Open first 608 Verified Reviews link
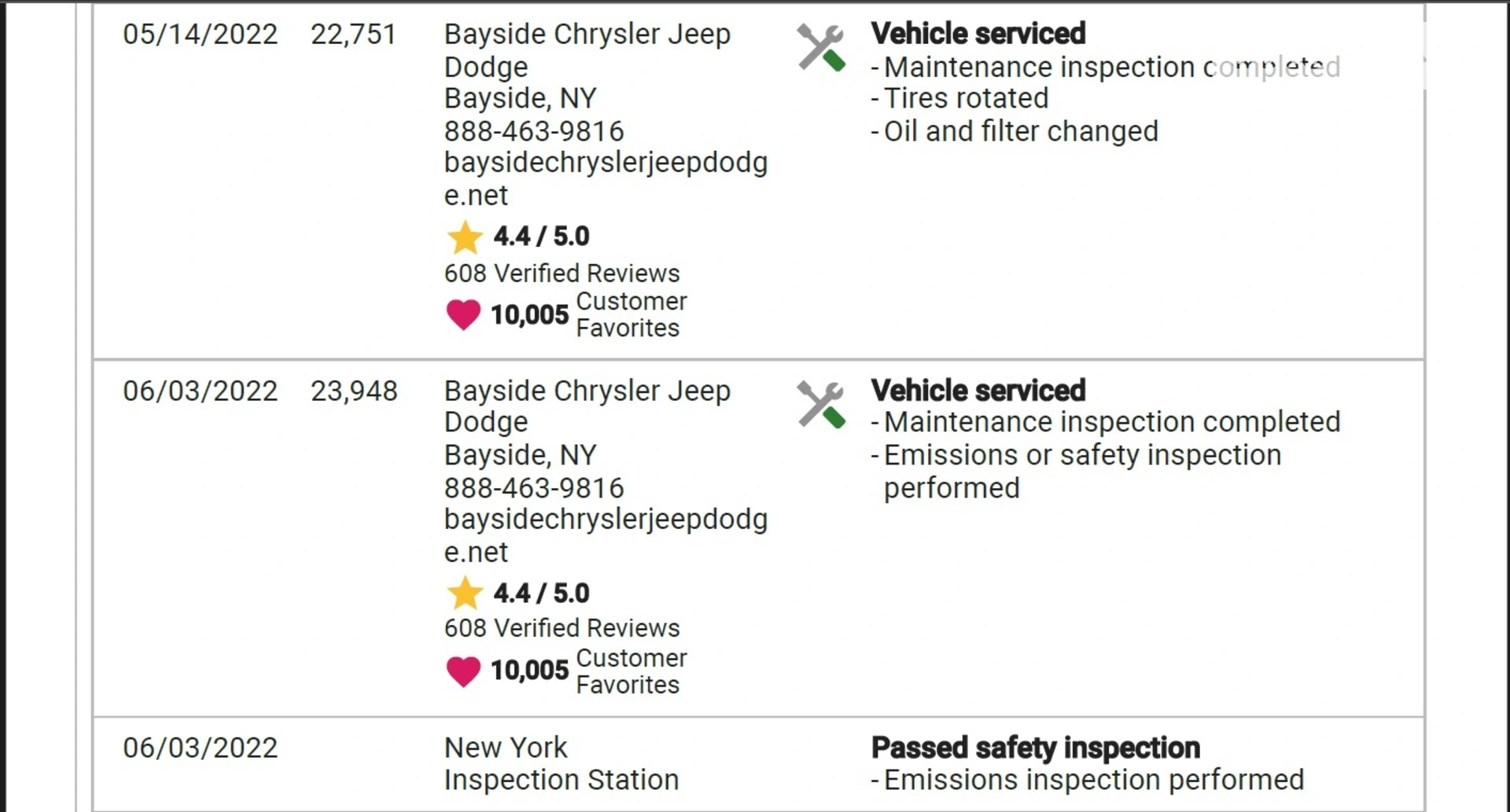Viewport: 1510px width, 812px height. coord(562,273)
